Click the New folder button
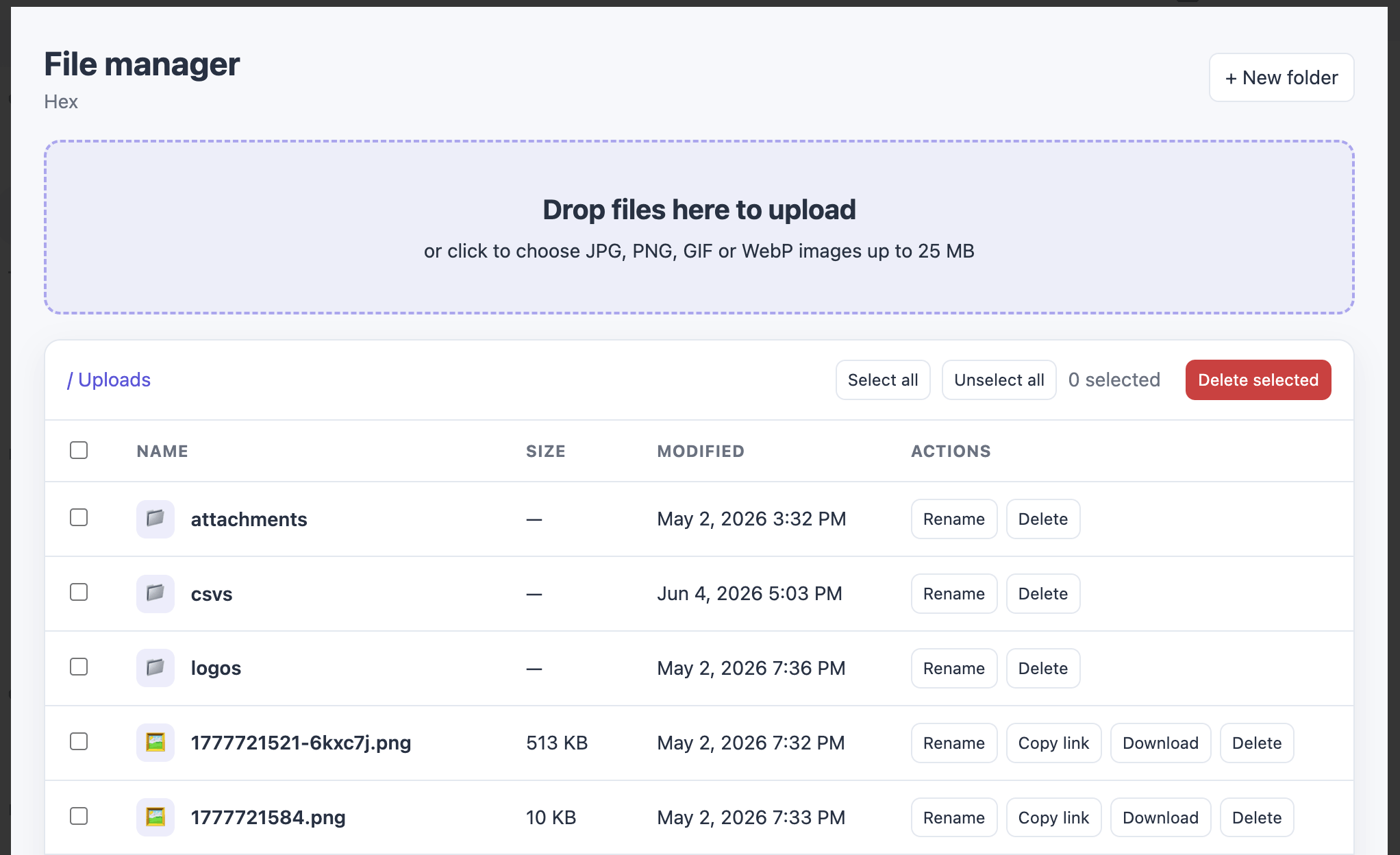The height and width of the screenshot is (855, 1400). tap(1282, 77)
